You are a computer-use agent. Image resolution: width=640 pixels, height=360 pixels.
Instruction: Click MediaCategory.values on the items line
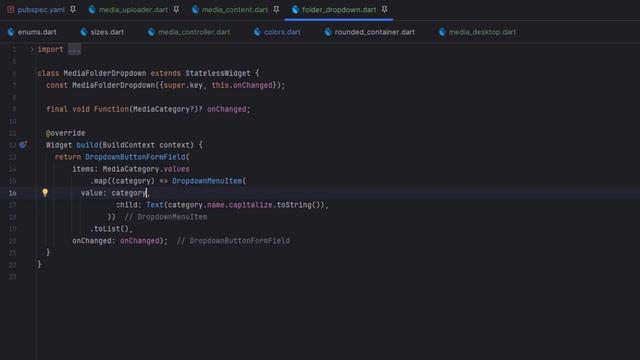146,169
